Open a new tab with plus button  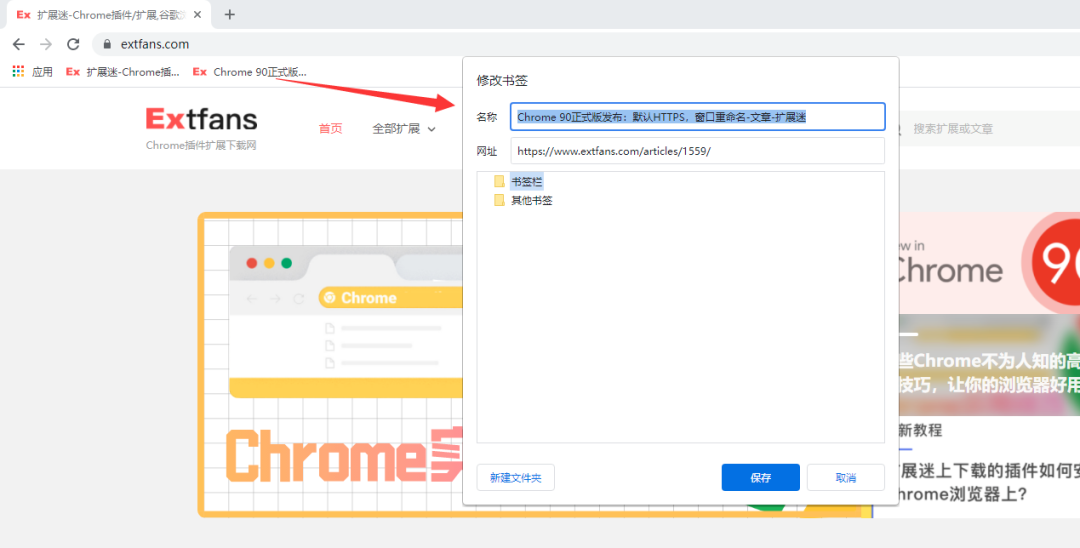[230, 14]
